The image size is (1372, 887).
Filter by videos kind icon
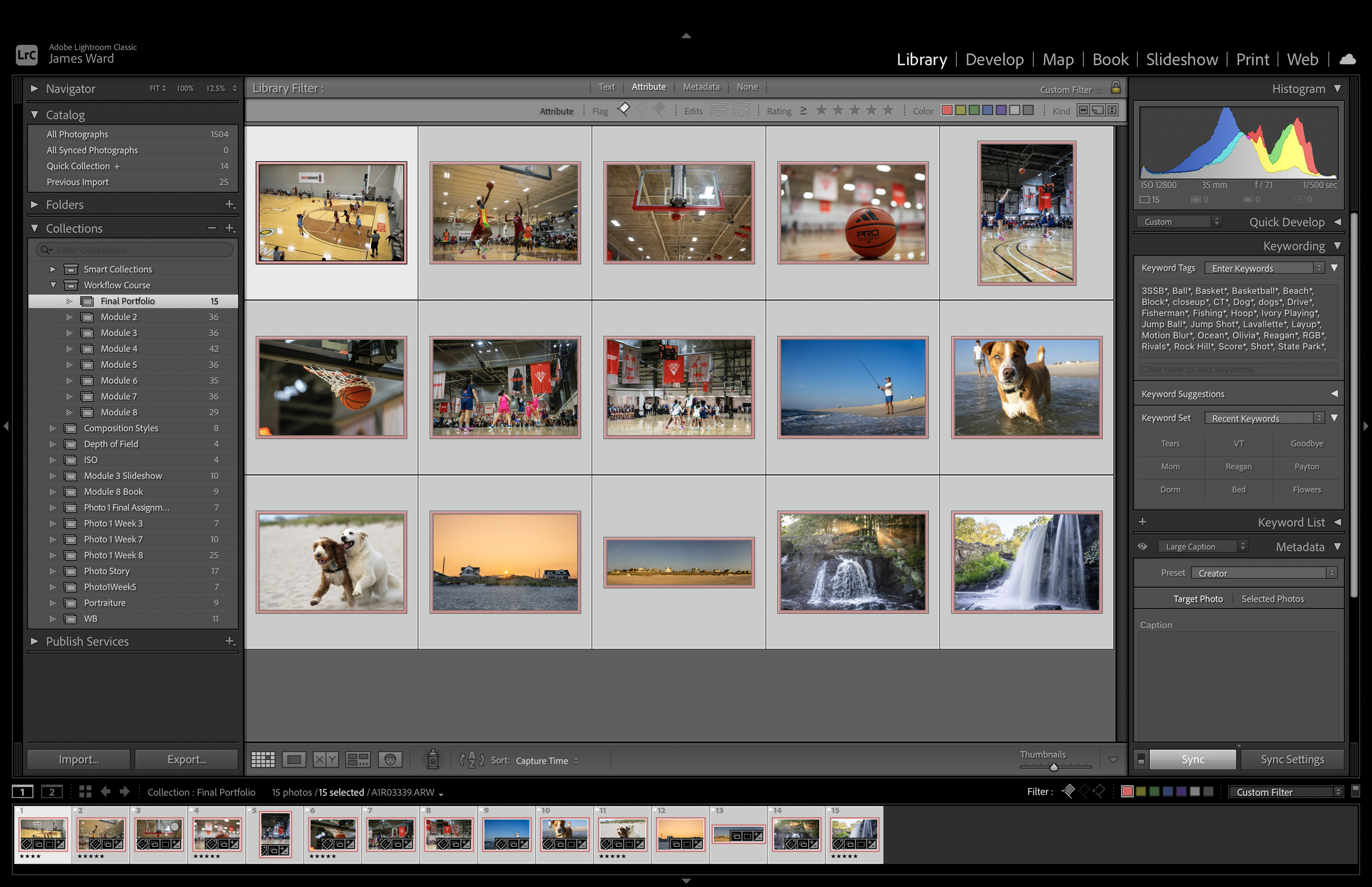pyautogui.click(x=1112, y=110)
